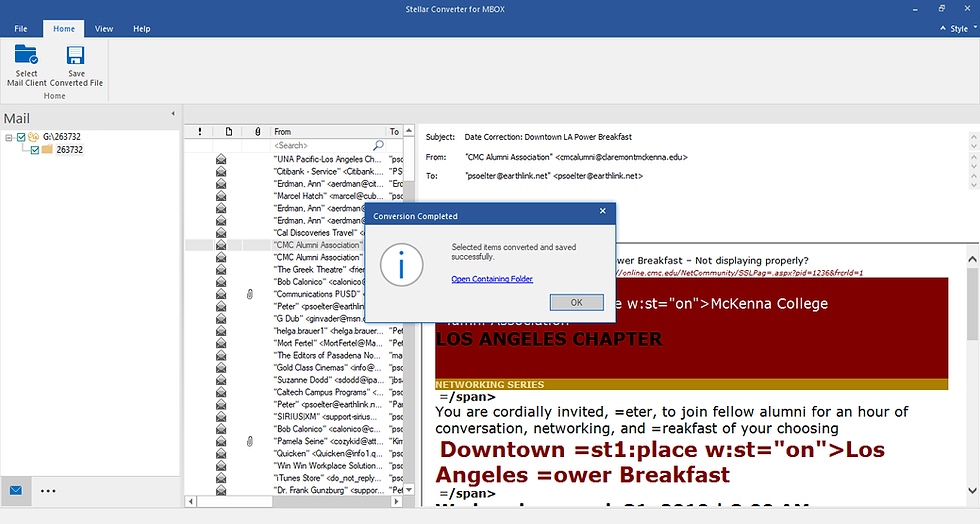The height and width of the screenshot is (524, 980).
Task: Click envelope icon of Mort Fertel row
Action: 221,343
